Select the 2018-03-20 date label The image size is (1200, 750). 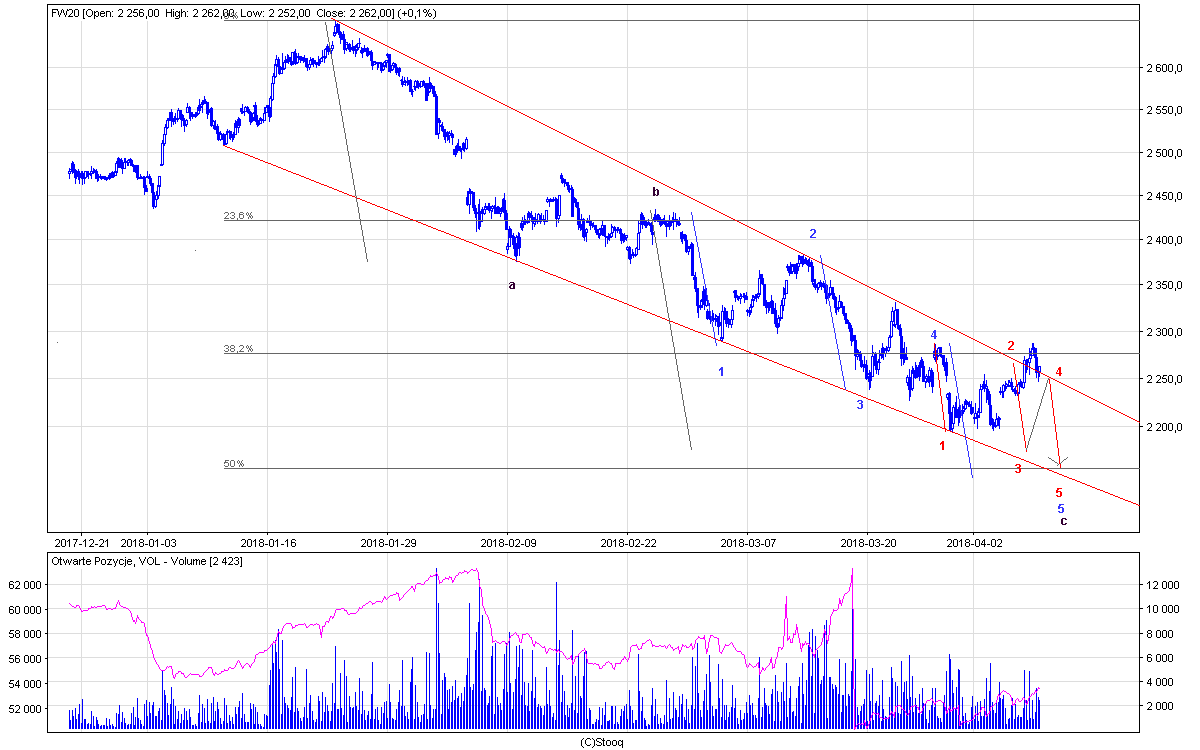click(868, 543)
